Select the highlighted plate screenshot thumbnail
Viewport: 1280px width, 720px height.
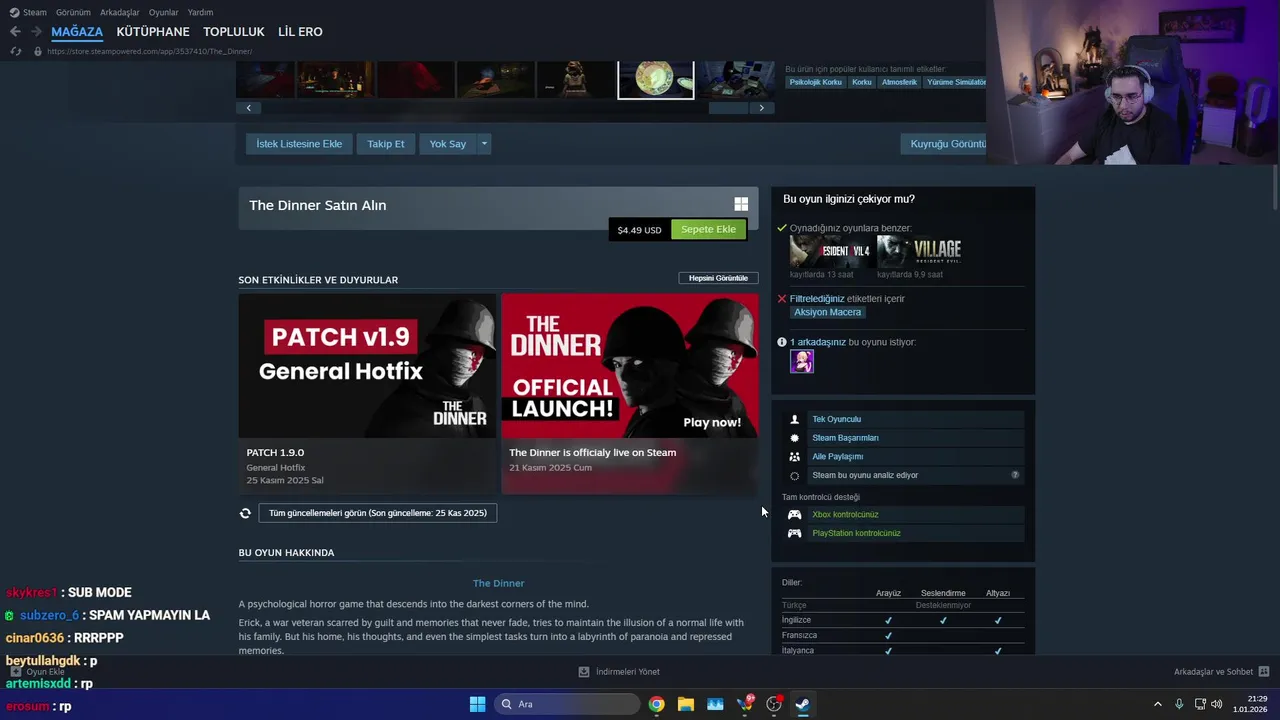[x=656, y=80]
